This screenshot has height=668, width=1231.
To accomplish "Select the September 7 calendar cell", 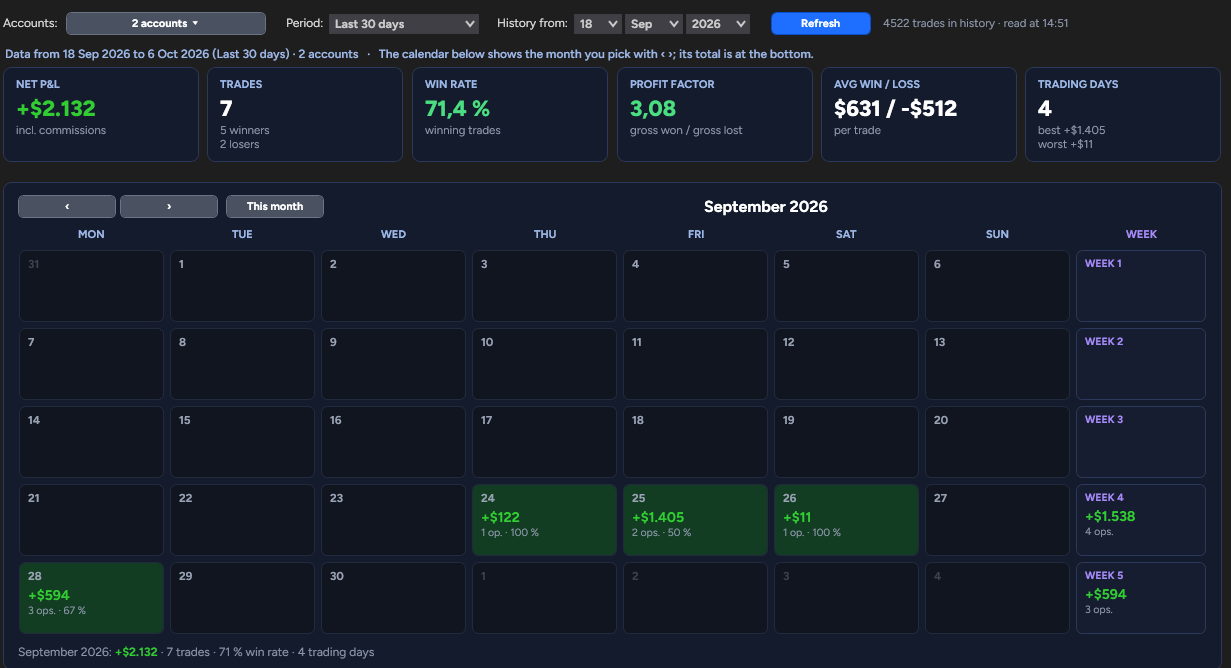I will pyautogui.click(x=91, y=364).
